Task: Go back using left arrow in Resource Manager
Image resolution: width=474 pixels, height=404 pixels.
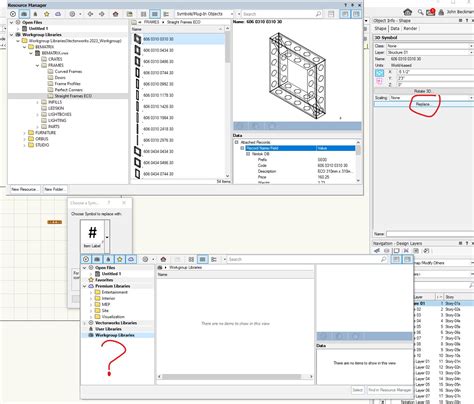Action: 90,14
